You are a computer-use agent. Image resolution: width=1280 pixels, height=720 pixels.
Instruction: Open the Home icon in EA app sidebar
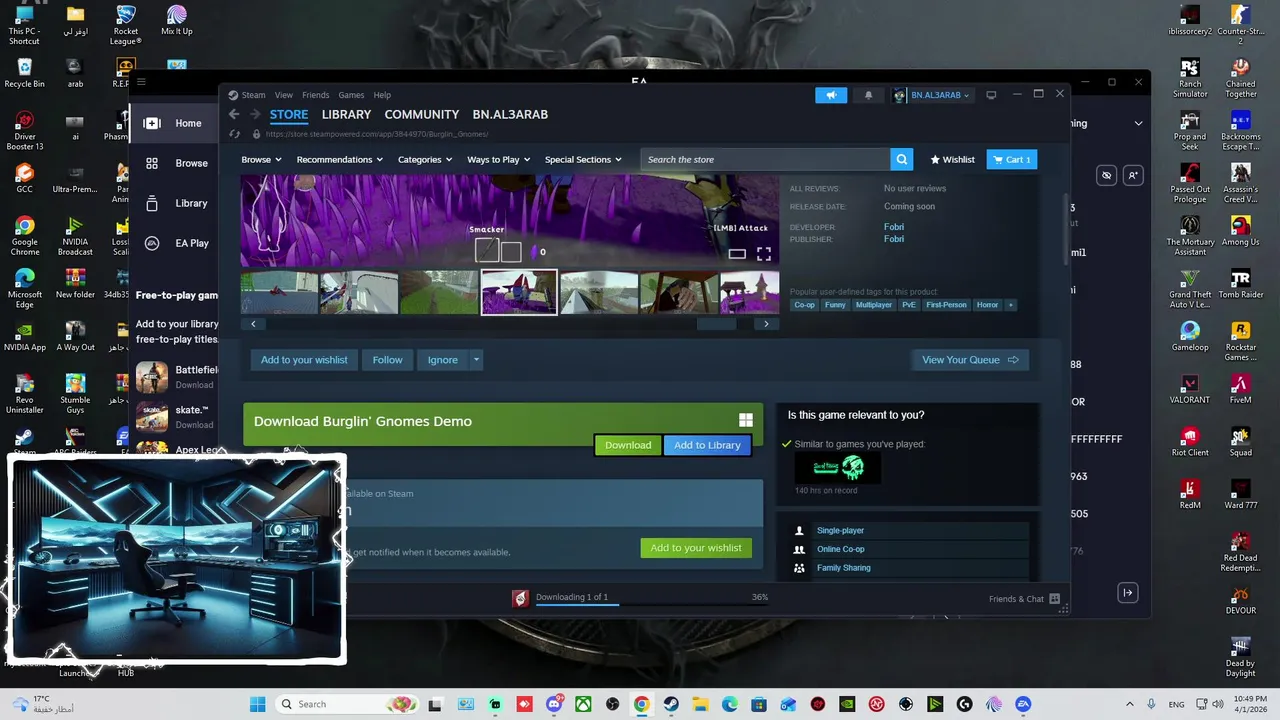(152, 123)
